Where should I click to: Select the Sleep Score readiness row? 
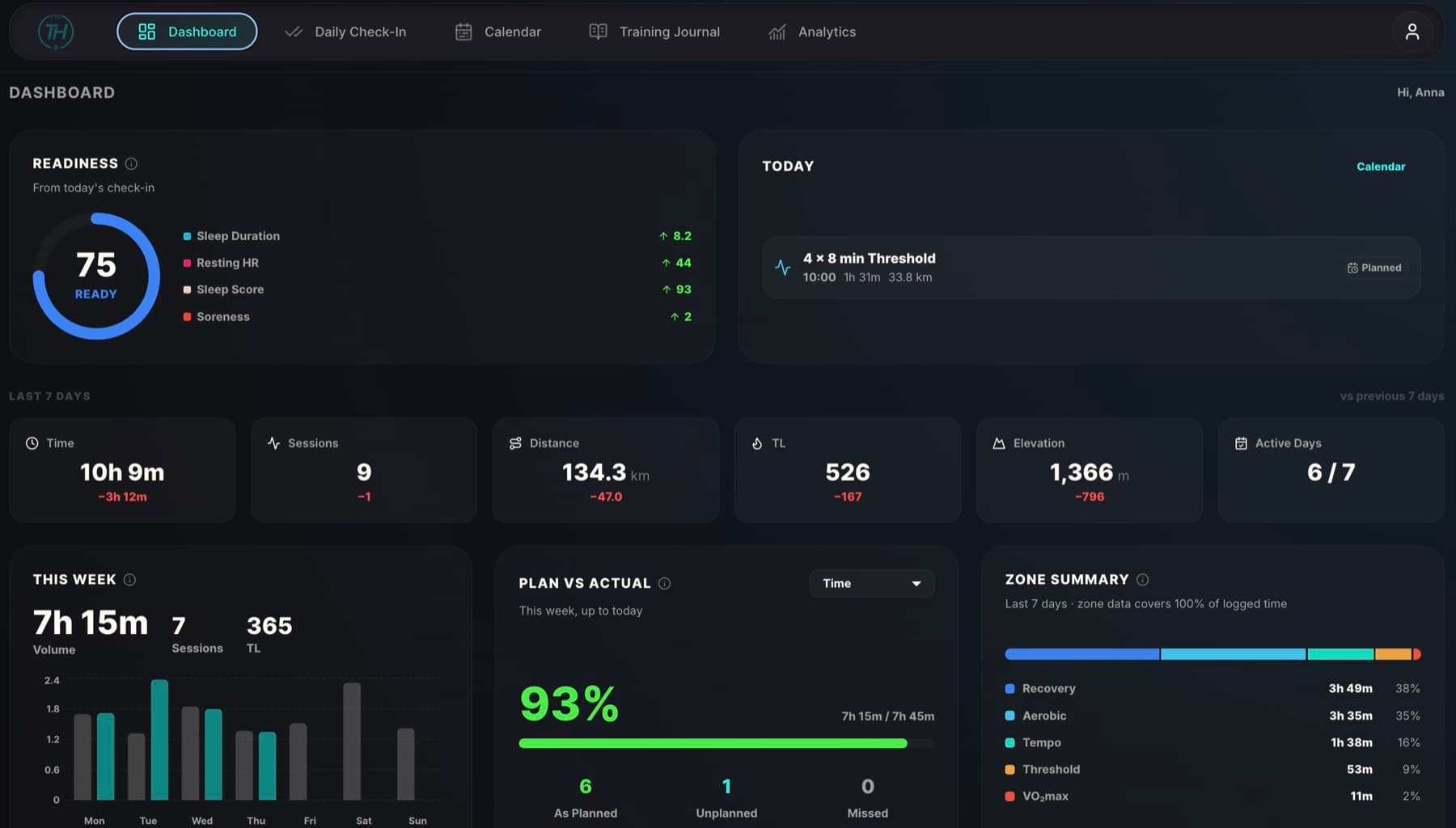(x=437, y=289)
